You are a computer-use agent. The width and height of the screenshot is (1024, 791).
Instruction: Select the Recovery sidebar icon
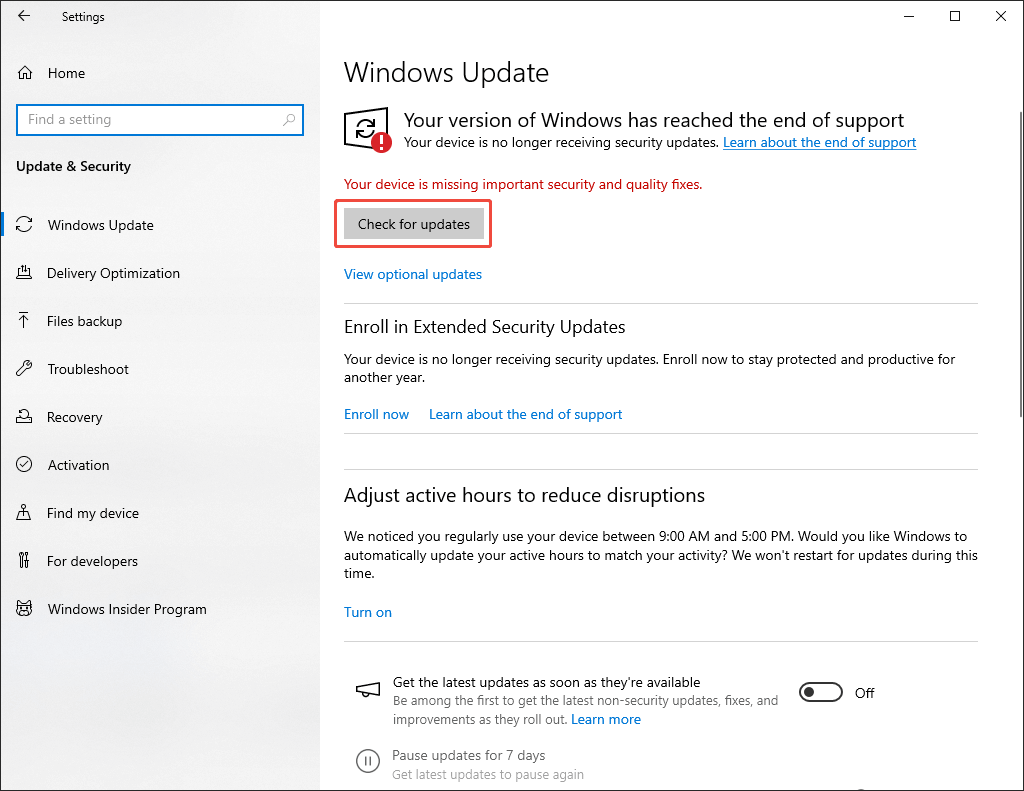[24, 416]
